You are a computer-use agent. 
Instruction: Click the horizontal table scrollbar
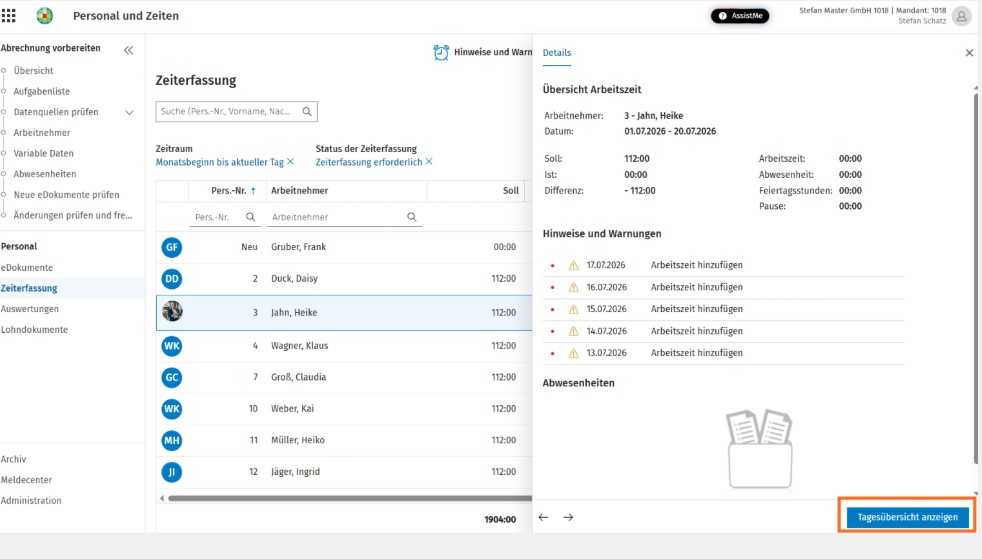[x=349, y=498]
